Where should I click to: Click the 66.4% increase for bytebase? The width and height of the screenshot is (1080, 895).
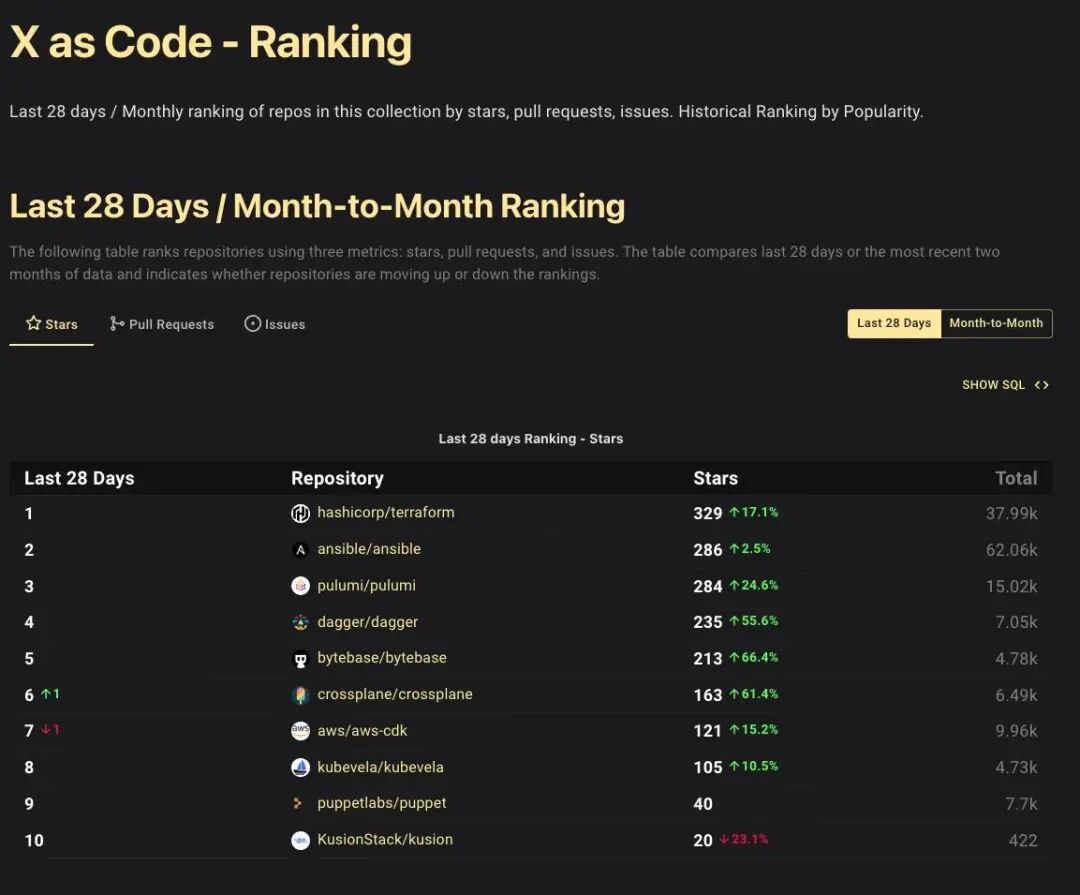pos(754,657)
